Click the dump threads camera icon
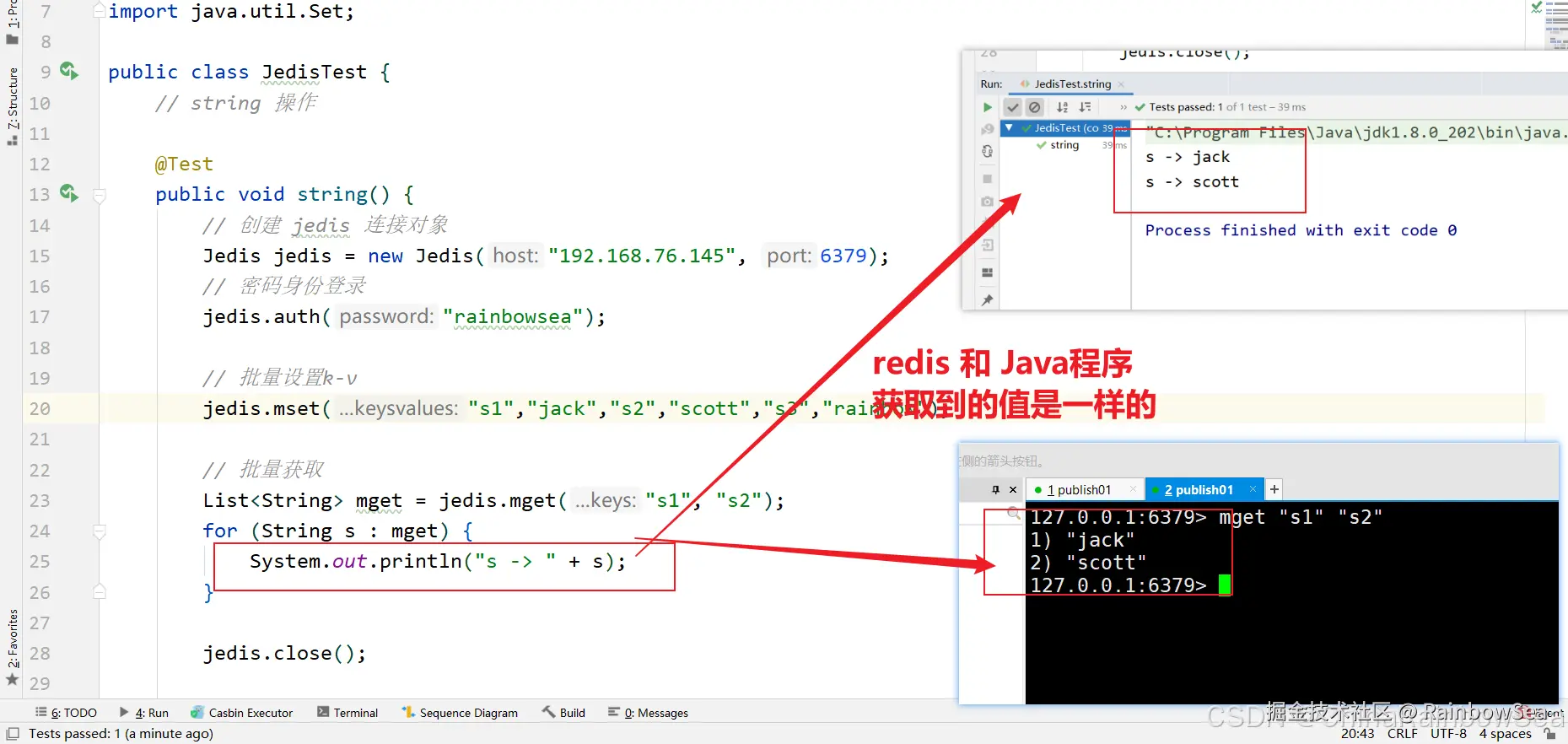Image resolution: width=1568 pixels, height=744 pixels. click(988, 202)
